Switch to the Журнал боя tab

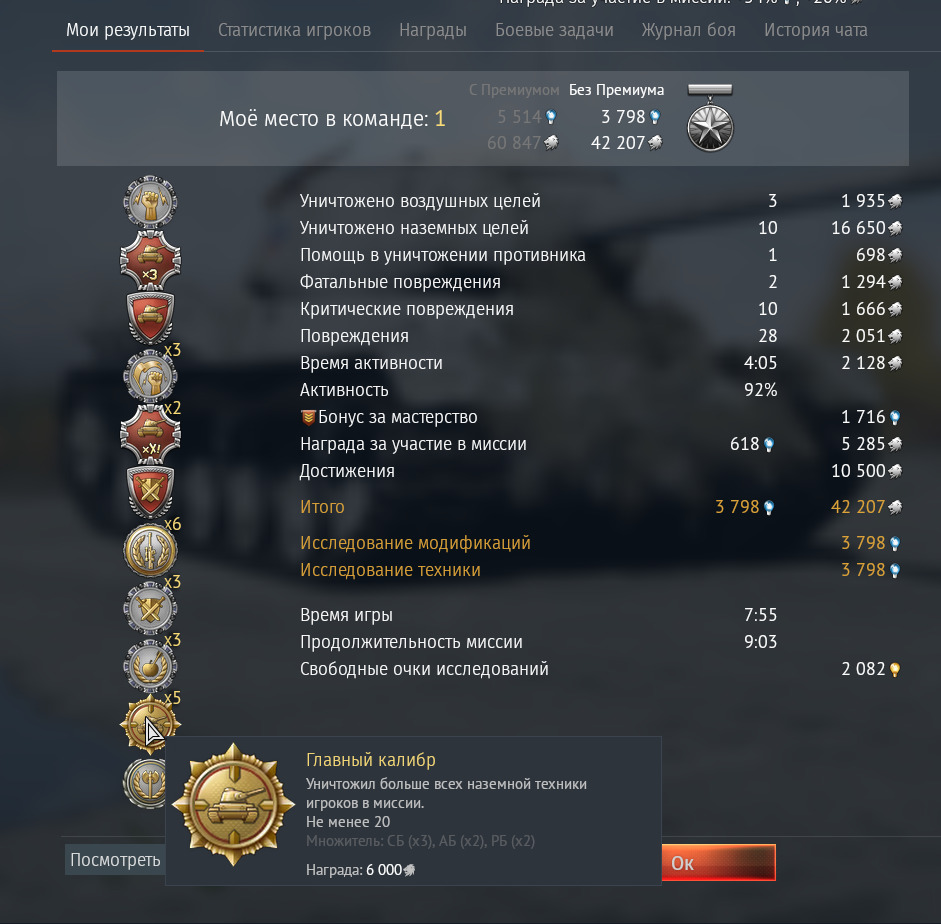[688, 30]
